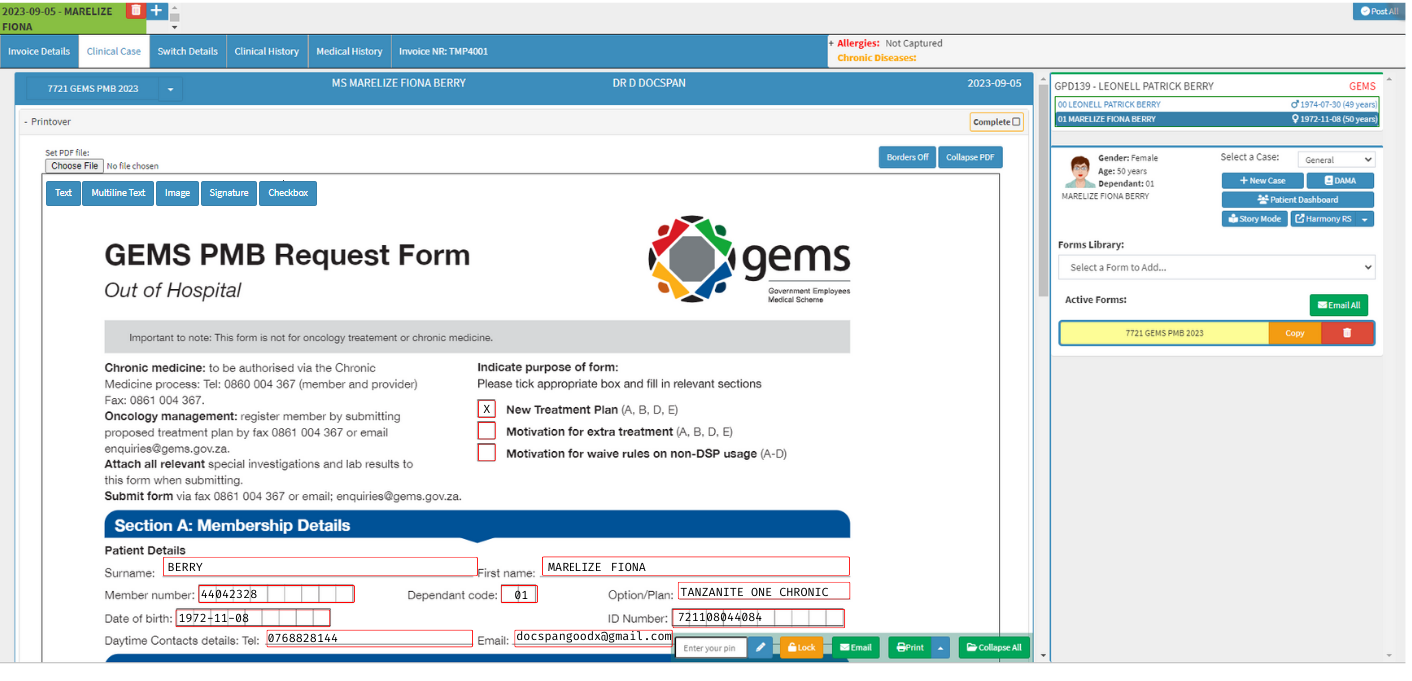
Task: Click the Borders Off button
Action: pos(908,157)
